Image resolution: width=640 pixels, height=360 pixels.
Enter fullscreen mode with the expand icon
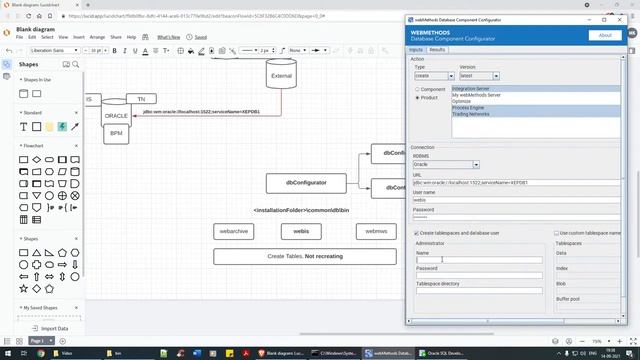tap(633, 341)
